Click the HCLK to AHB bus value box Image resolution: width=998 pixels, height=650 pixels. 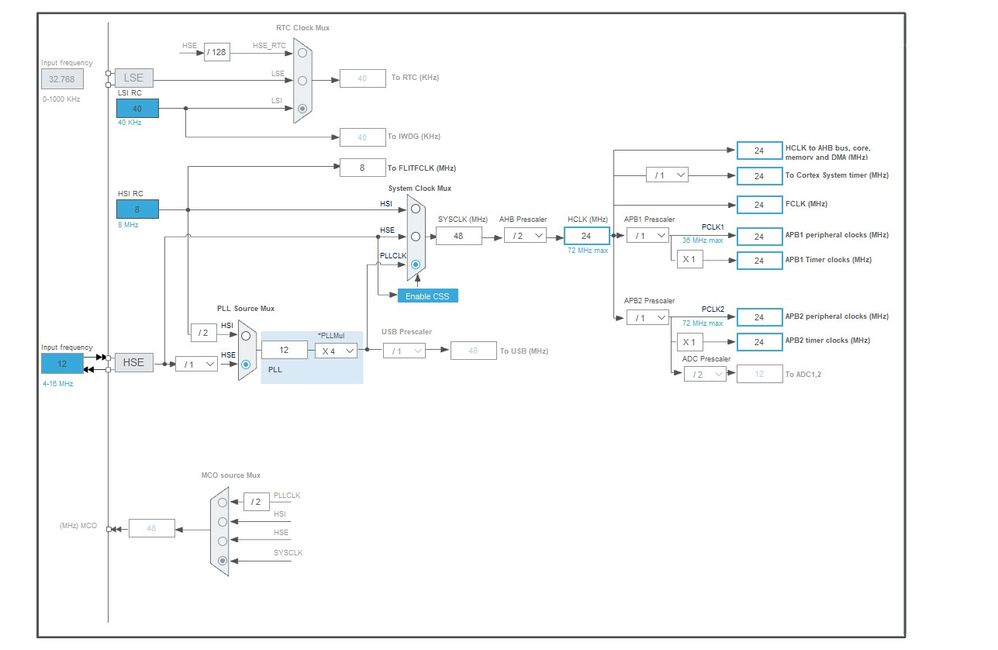[x=759, y=151]
